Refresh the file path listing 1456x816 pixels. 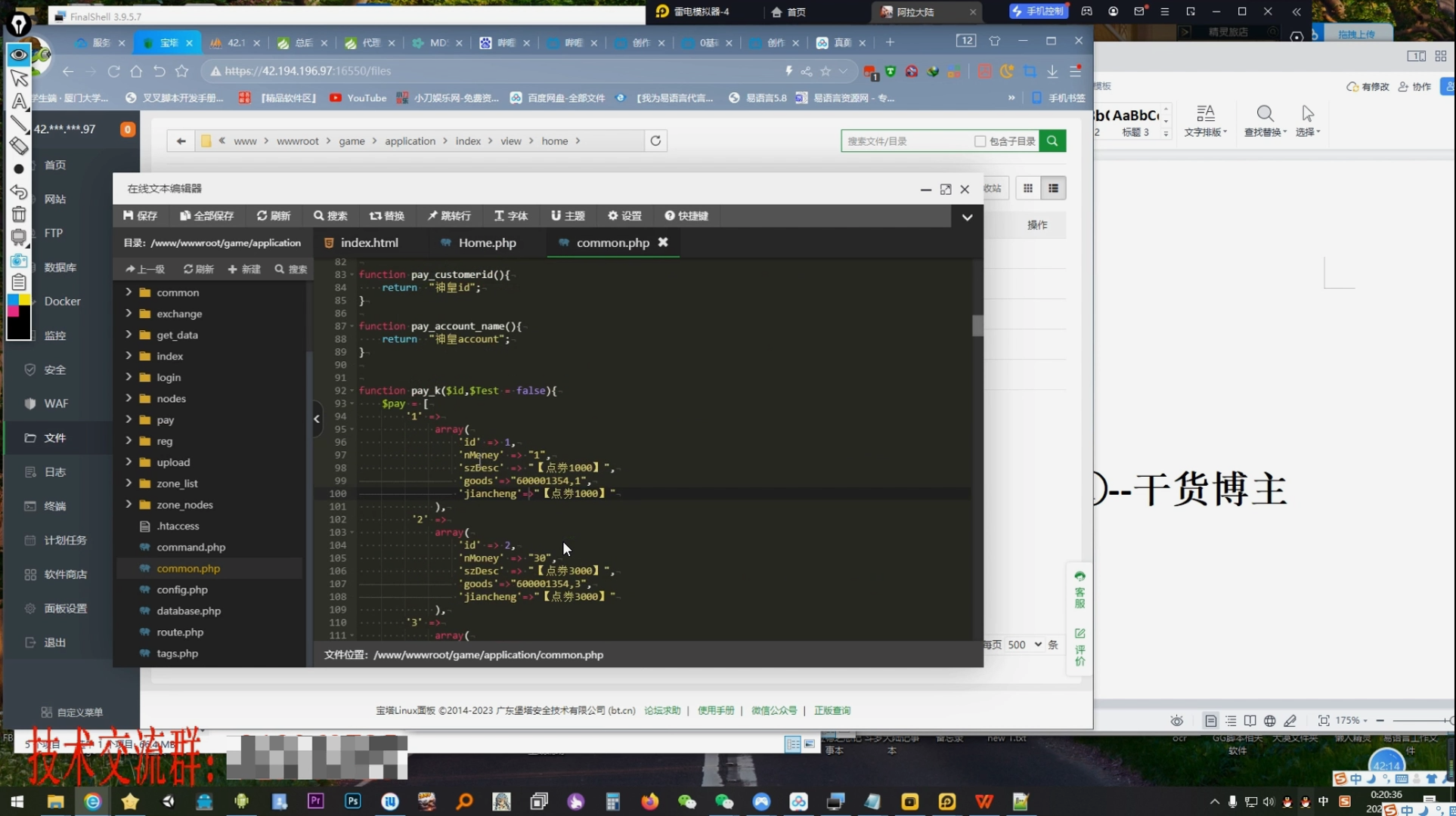pyautogui.click(x=655, y=141)
